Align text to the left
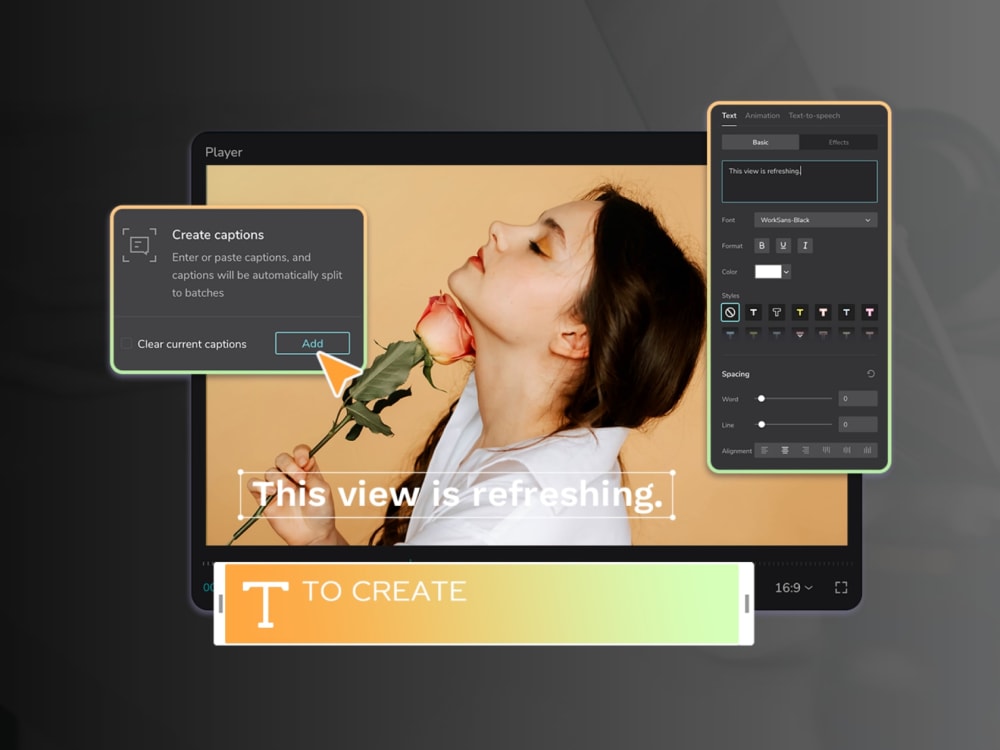The image size is (1000, 750). [x=765, y=450]
